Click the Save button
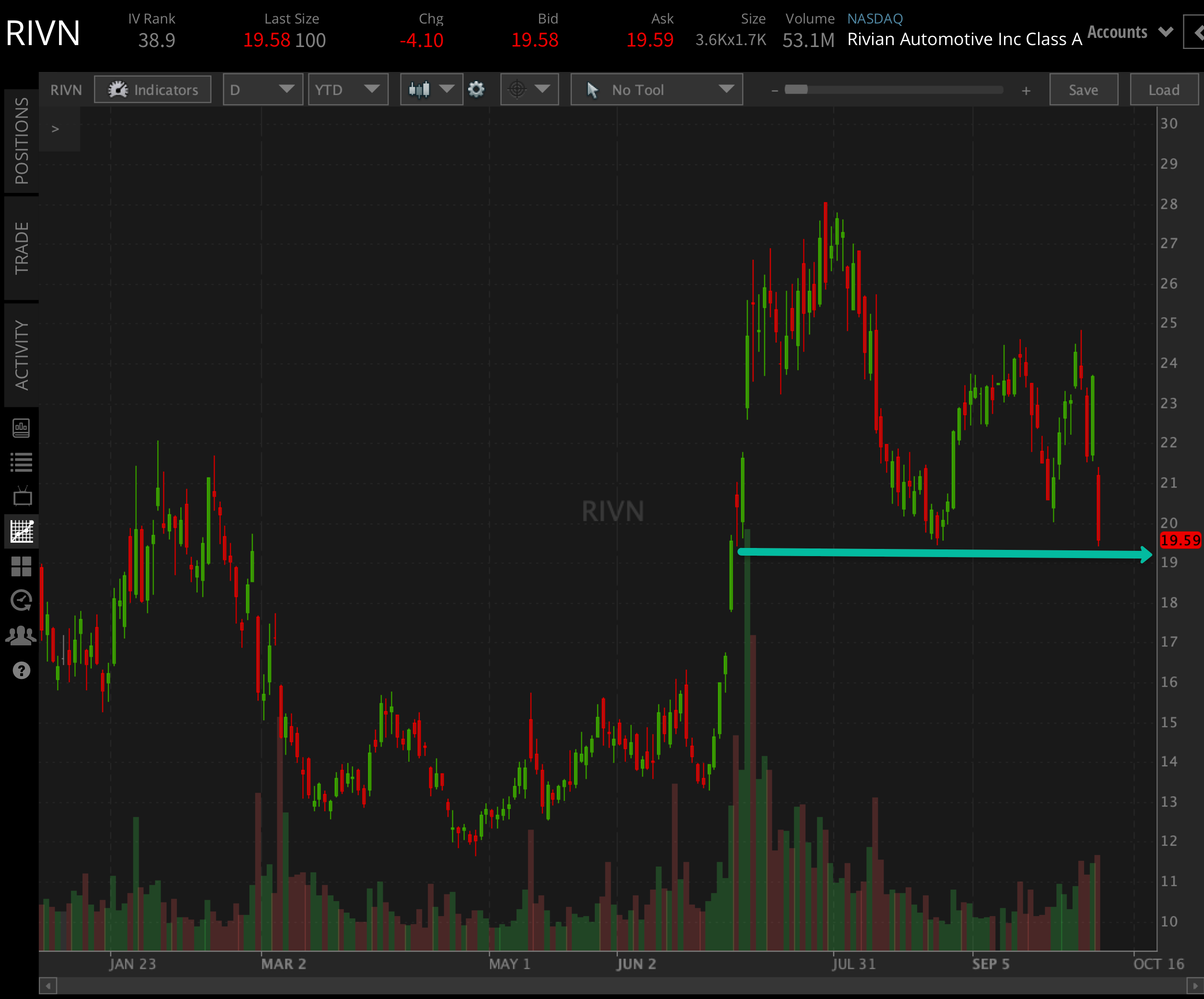The height and width of the screenshot is (999, 1204). [1083, 90]
